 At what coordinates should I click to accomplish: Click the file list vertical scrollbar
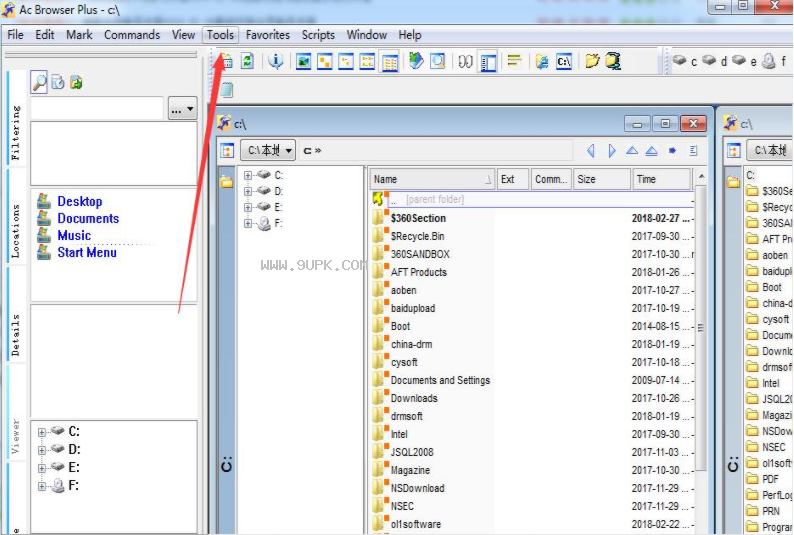coord(701,327)
